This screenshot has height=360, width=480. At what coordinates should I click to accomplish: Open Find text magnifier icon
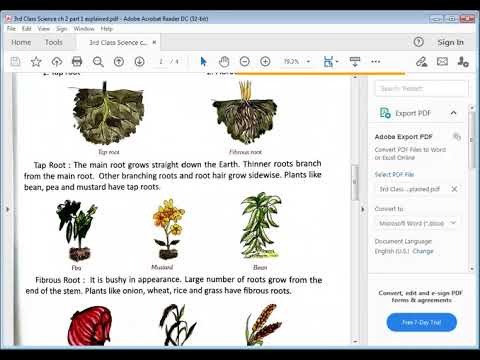[98, 62]
